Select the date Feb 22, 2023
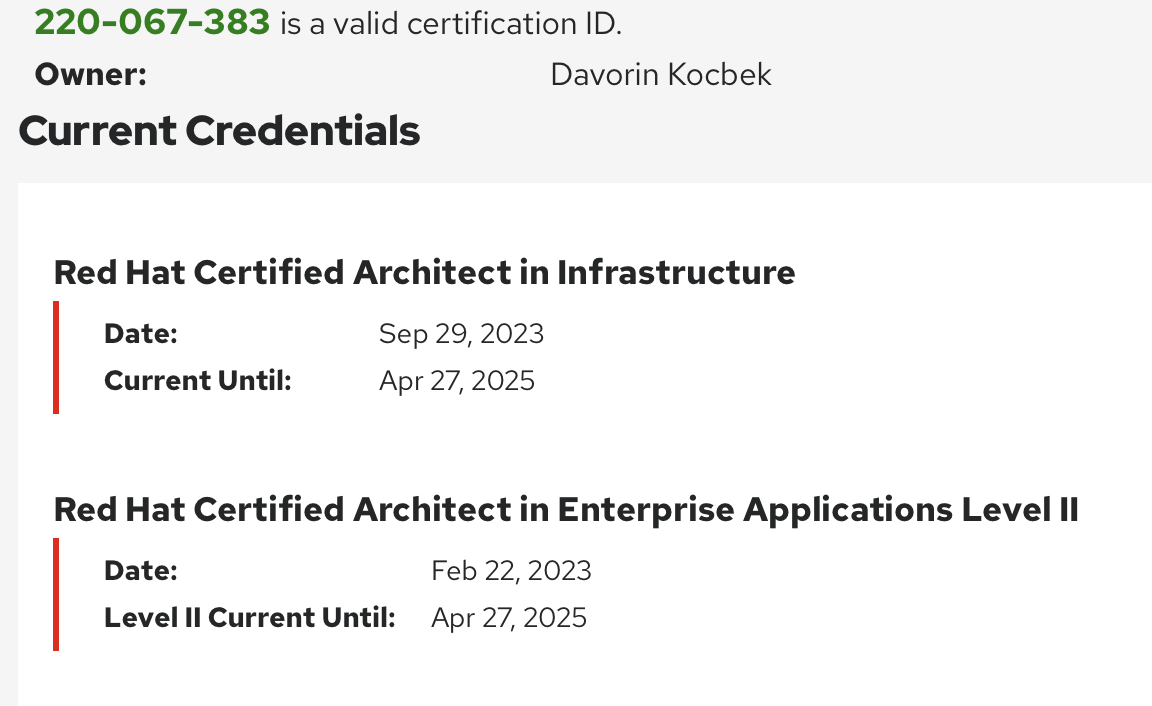Screen dimensions: 1152x706 (511, 571)
